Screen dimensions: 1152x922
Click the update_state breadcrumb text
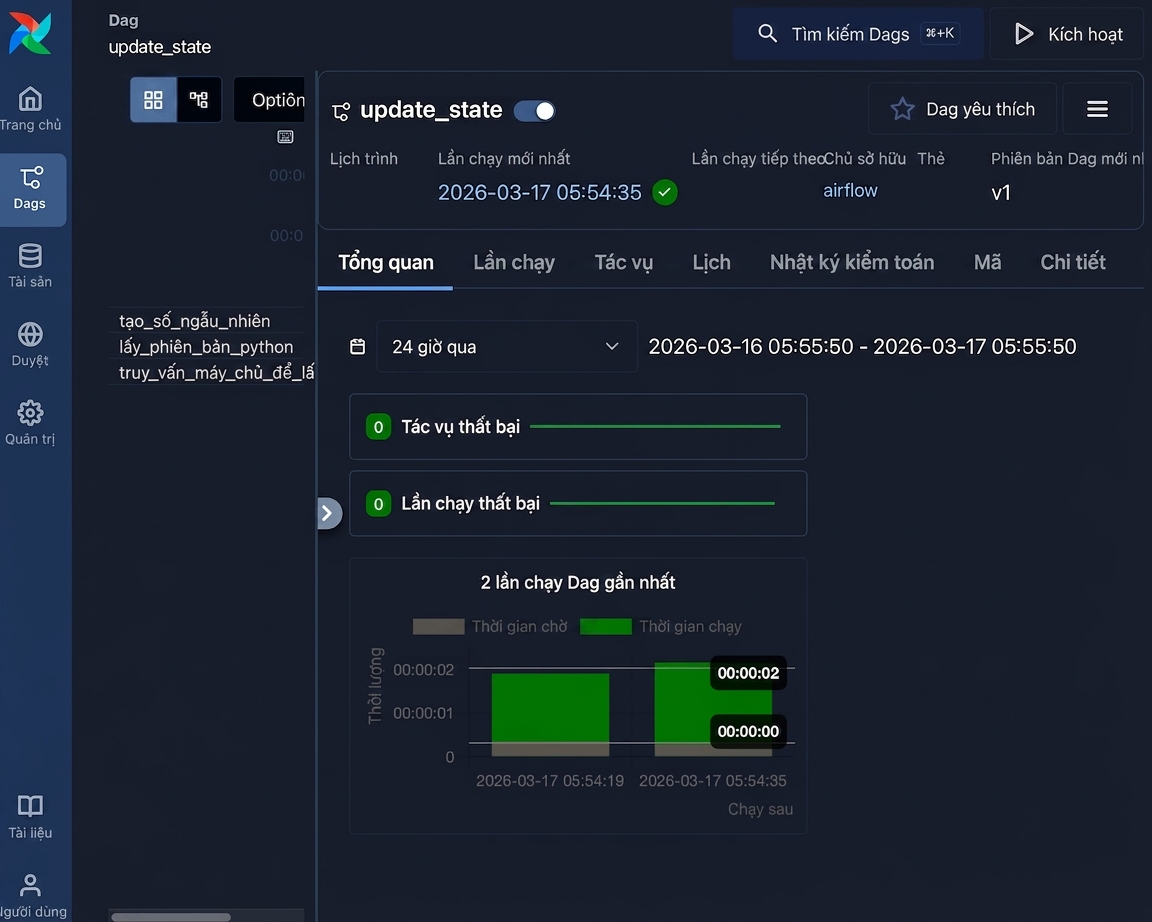(x=159, y=47)
